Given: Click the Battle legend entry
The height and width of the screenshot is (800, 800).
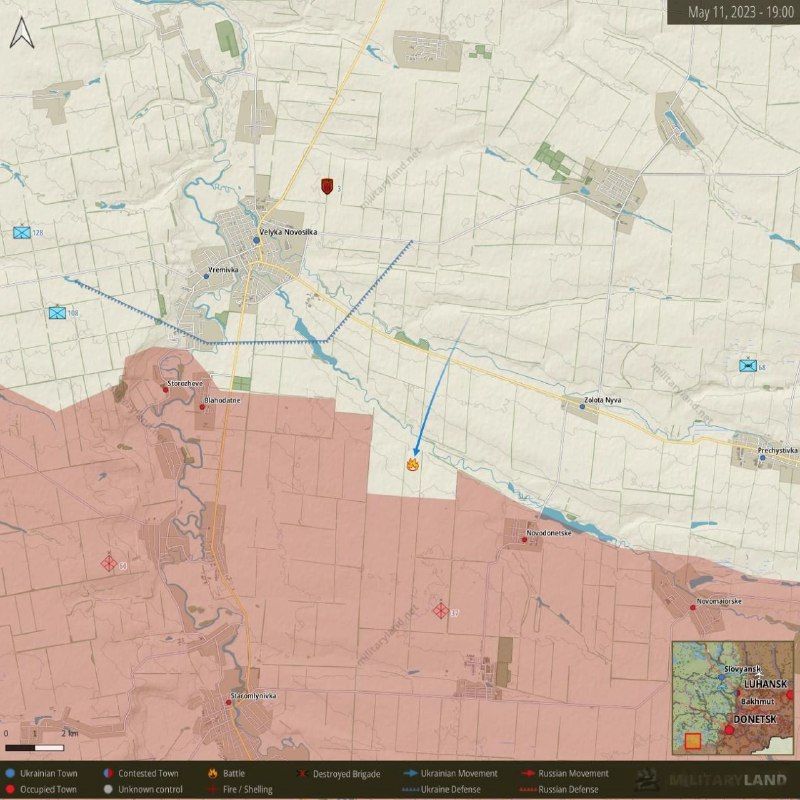Looking at the screenshot, I should pyautogui.click(x=227, y=773).
